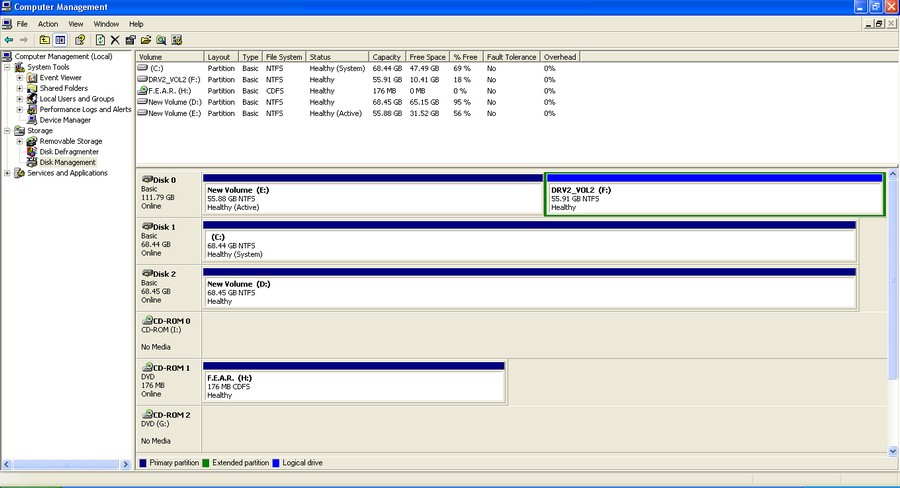Screen dimensions: 900x488
Task: Click the Delete (X) toolbar icon
Action: point(115,40)
